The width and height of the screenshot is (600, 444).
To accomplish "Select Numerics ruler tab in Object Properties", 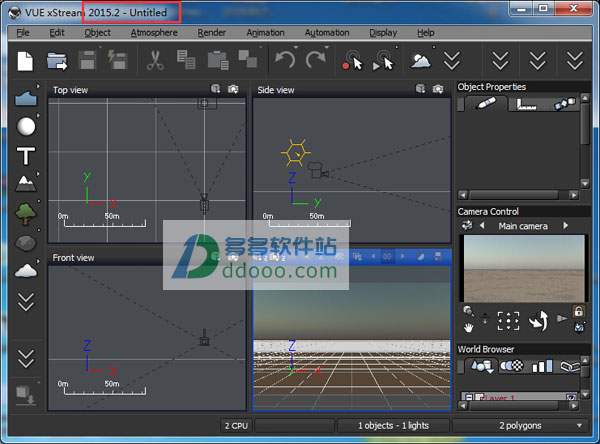I will point(526,104).
